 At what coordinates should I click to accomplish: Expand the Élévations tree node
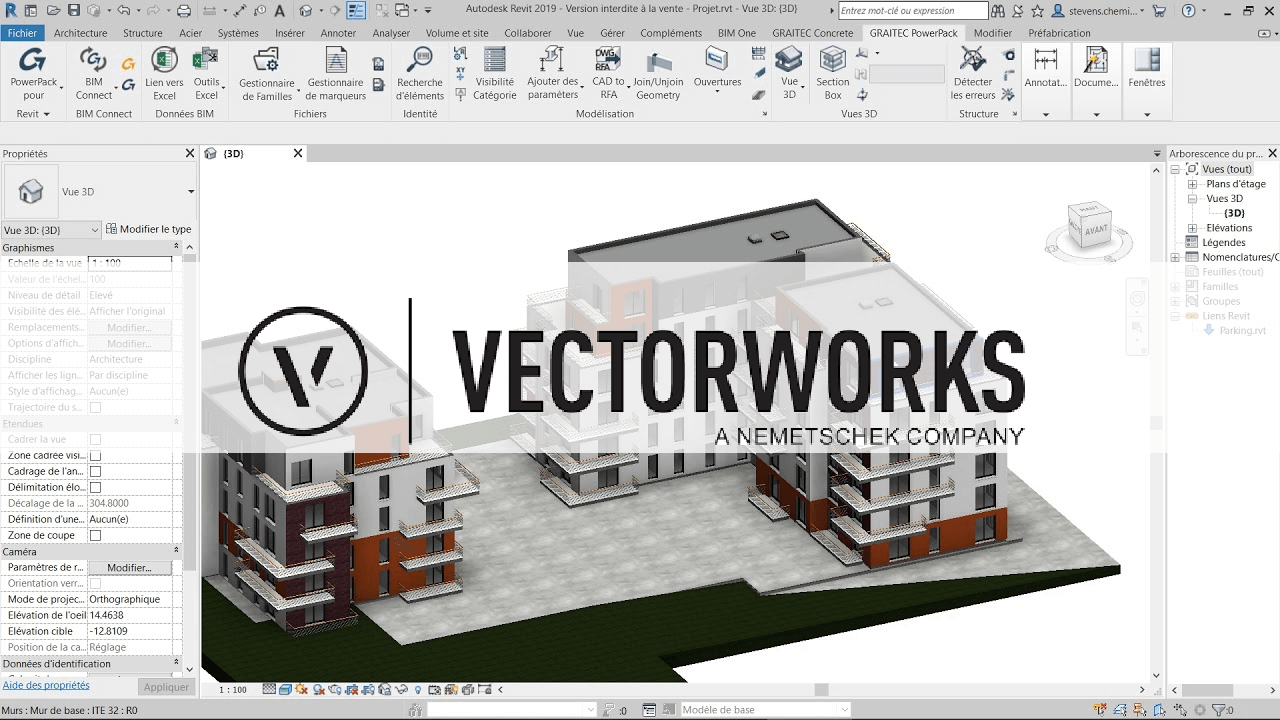tap(1192, 228)
